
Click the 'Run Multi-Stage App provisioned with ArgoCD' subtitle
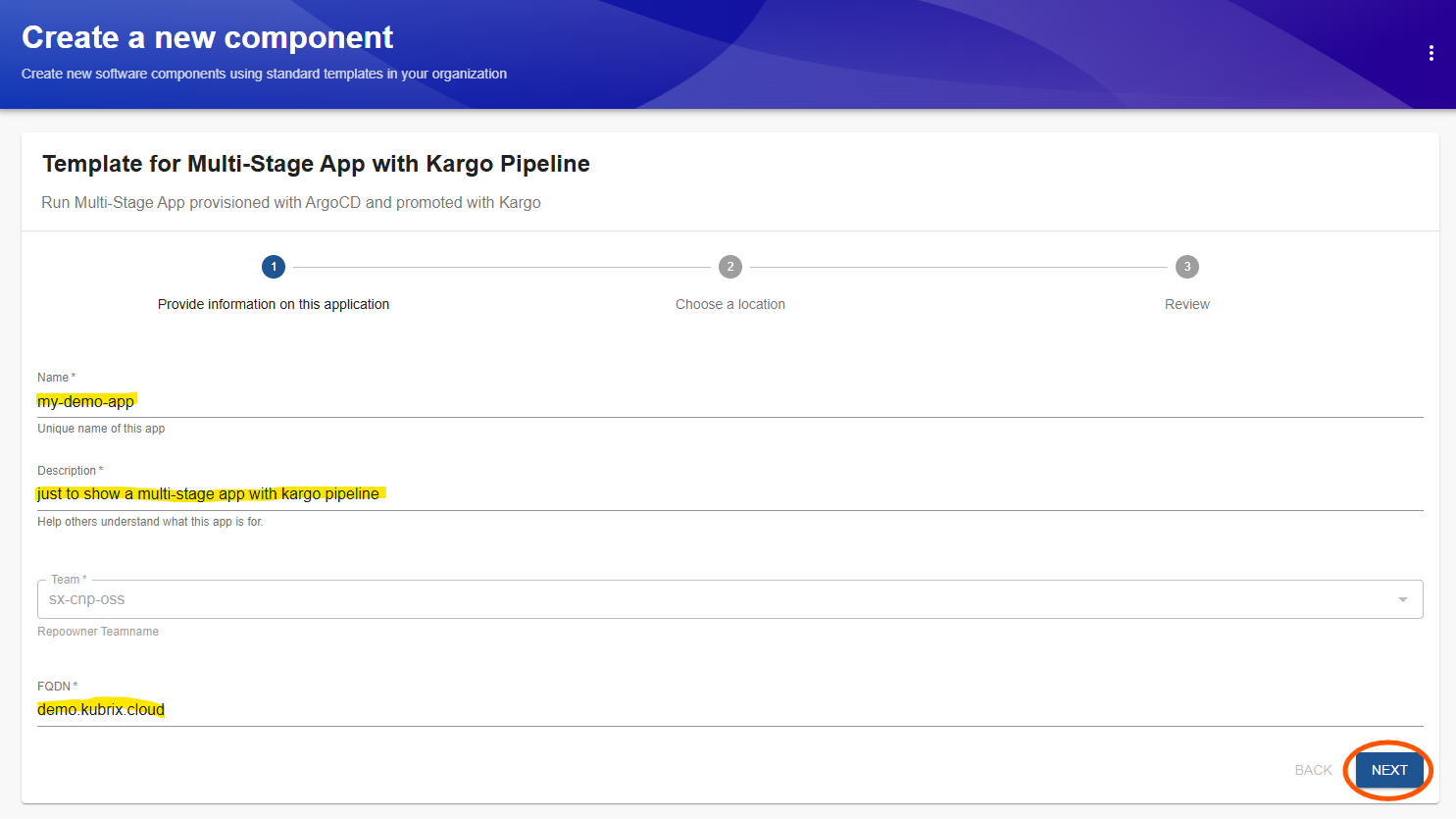(291, 202)
